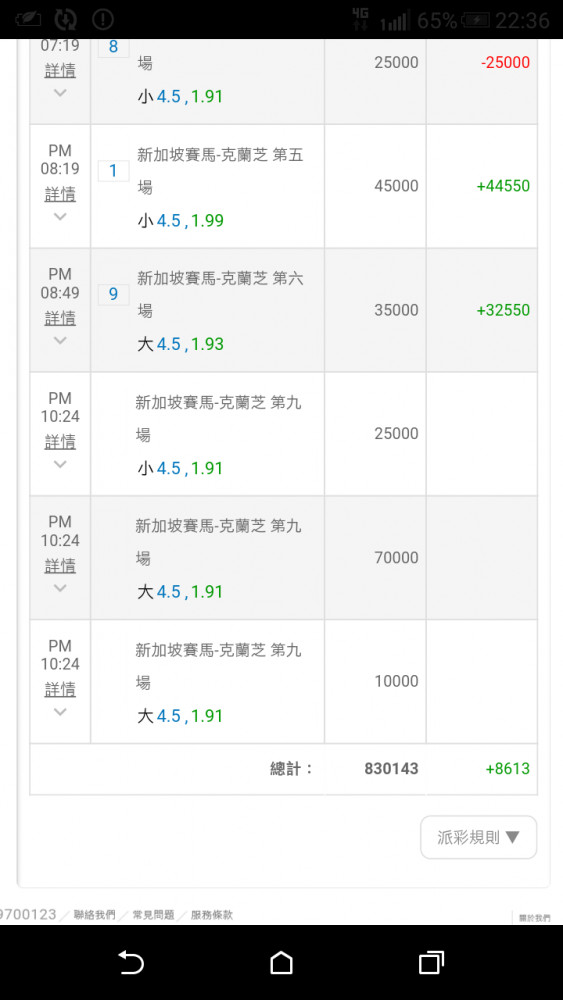Tap the sync icon in status bar
The image size is (563, 1000).
[65, 20]
